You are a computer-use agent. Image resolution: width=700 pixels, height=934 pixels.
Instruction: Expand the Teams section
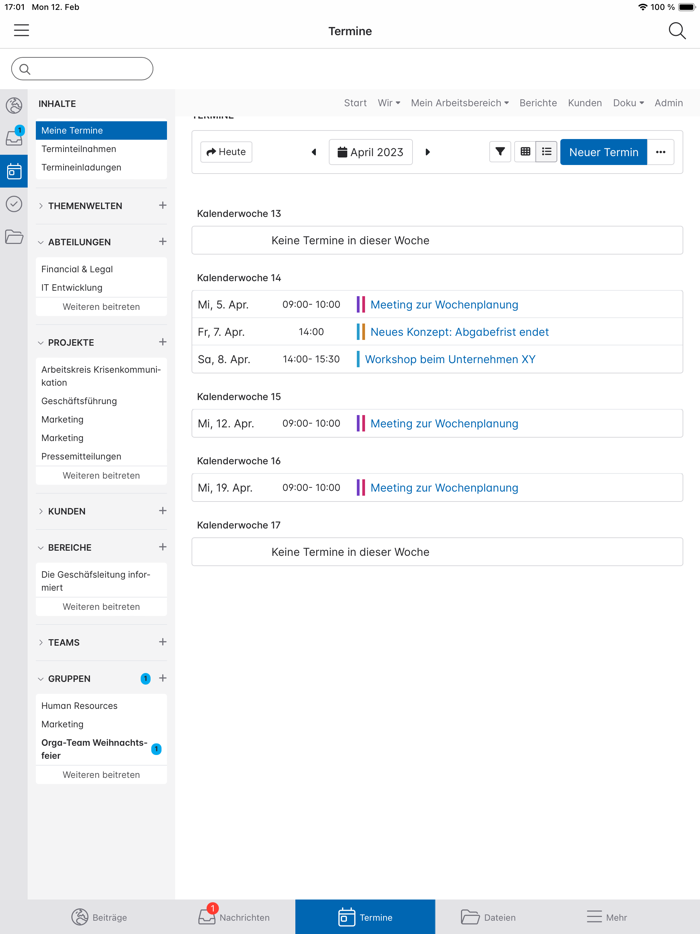coord(41,643)
